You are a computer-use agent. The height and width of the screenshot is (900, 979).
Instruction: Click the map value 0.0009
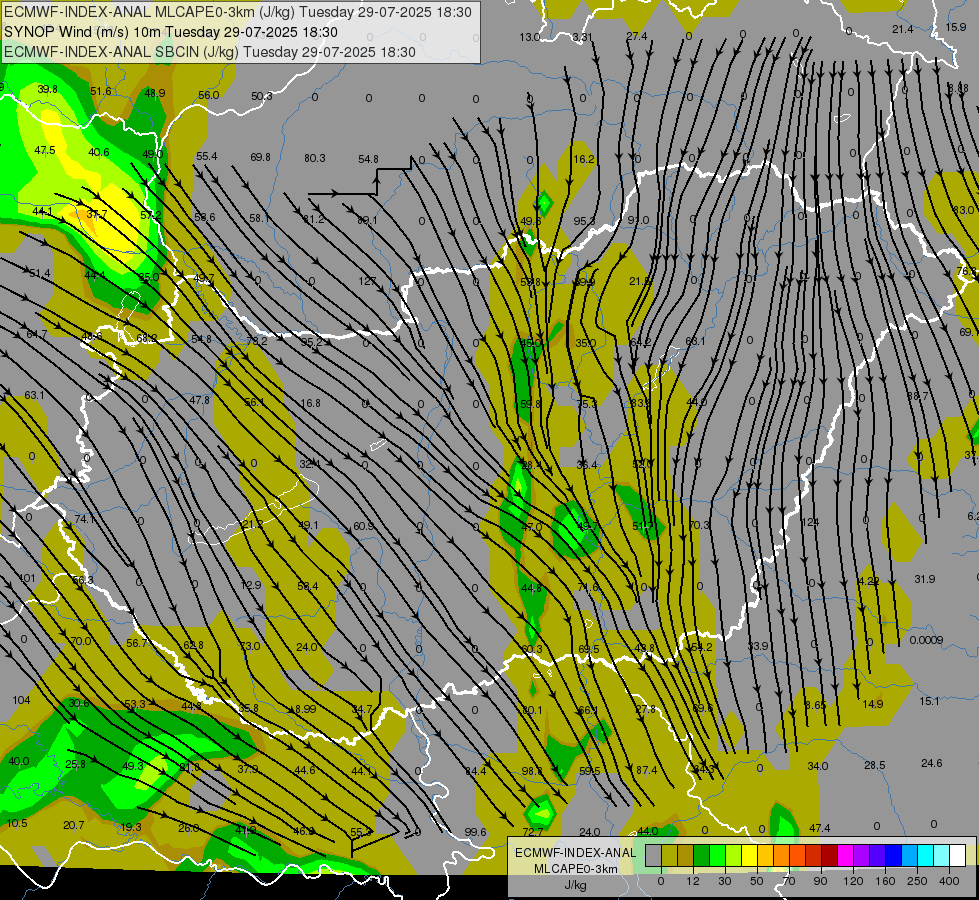pos(926,640)
